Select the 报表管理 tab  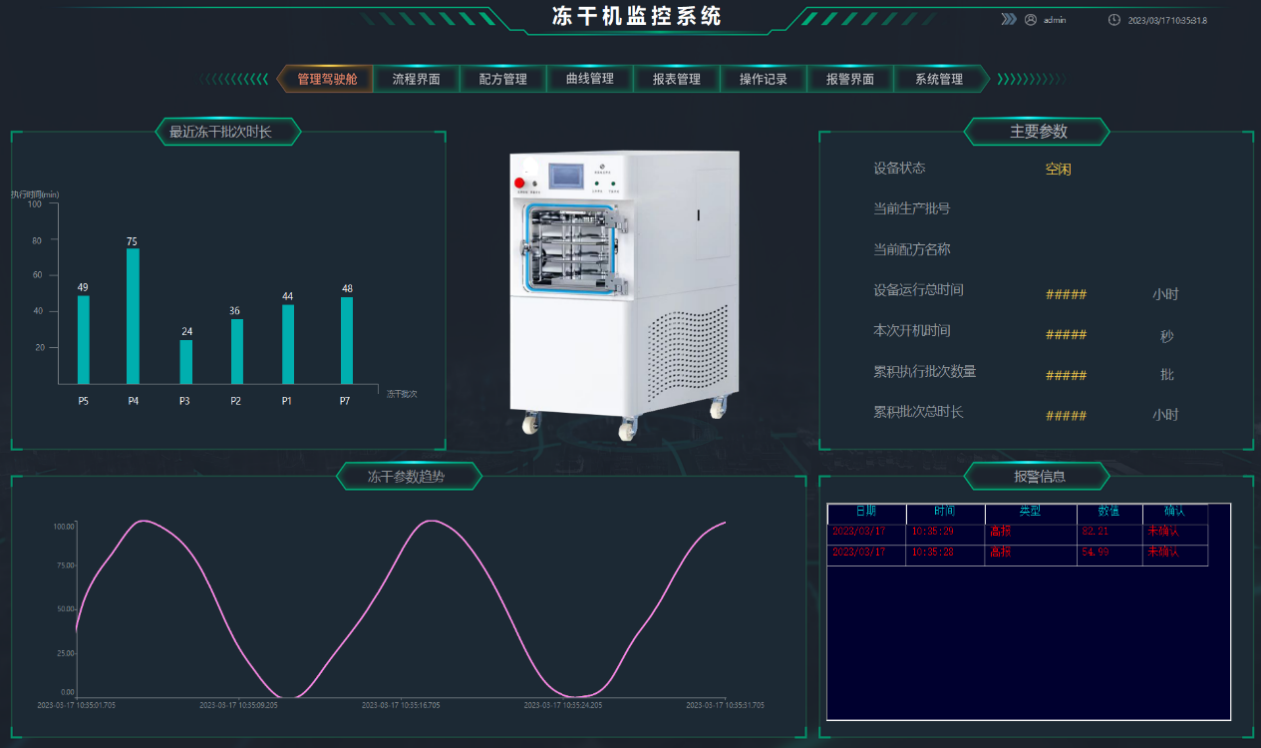click(677, 79)
